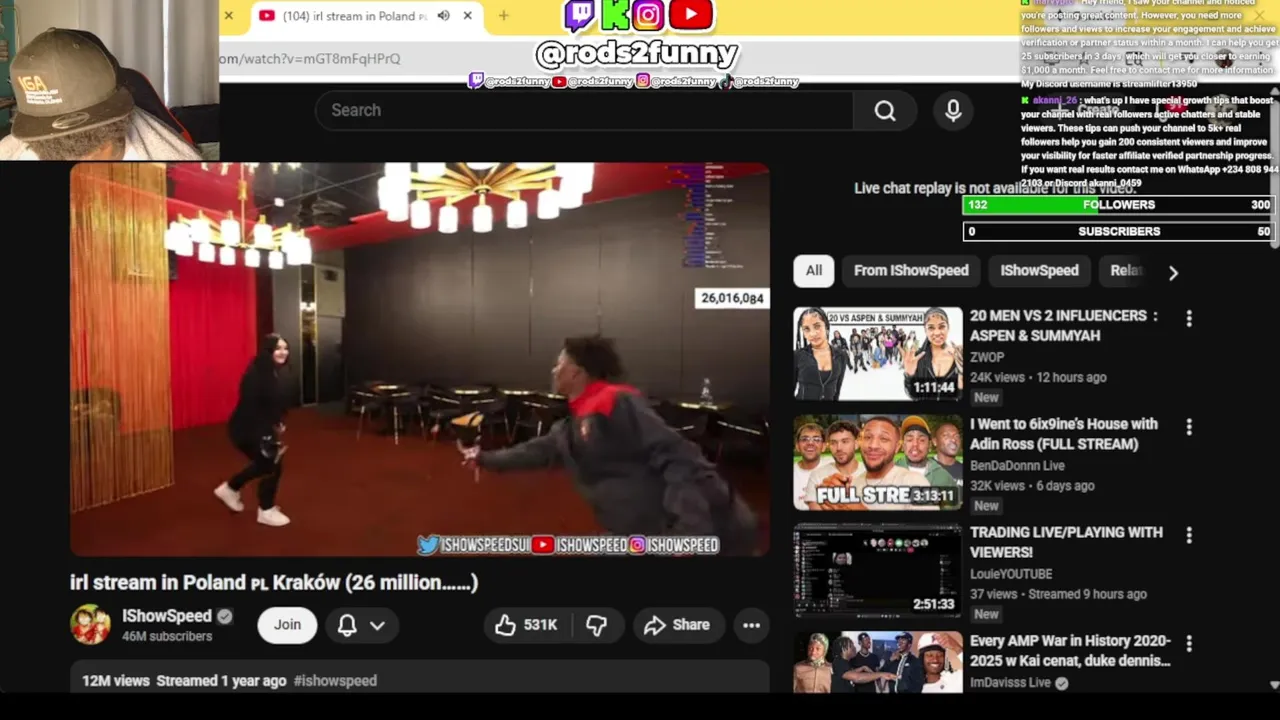Click '32K views · 6 days ago' text
The height and width of the screenshot is (720, 1280).
coord(1032,486)
